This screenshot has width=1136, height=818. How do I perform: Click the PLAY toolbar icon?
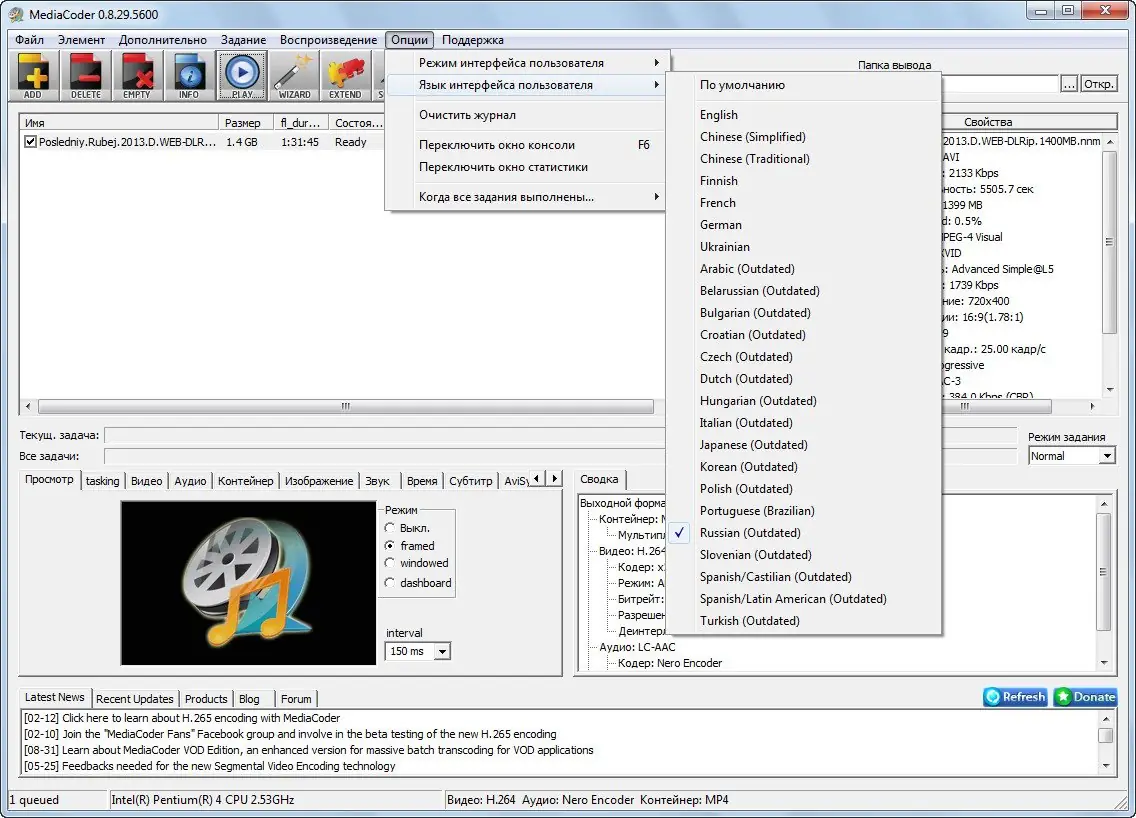point(242,75)
